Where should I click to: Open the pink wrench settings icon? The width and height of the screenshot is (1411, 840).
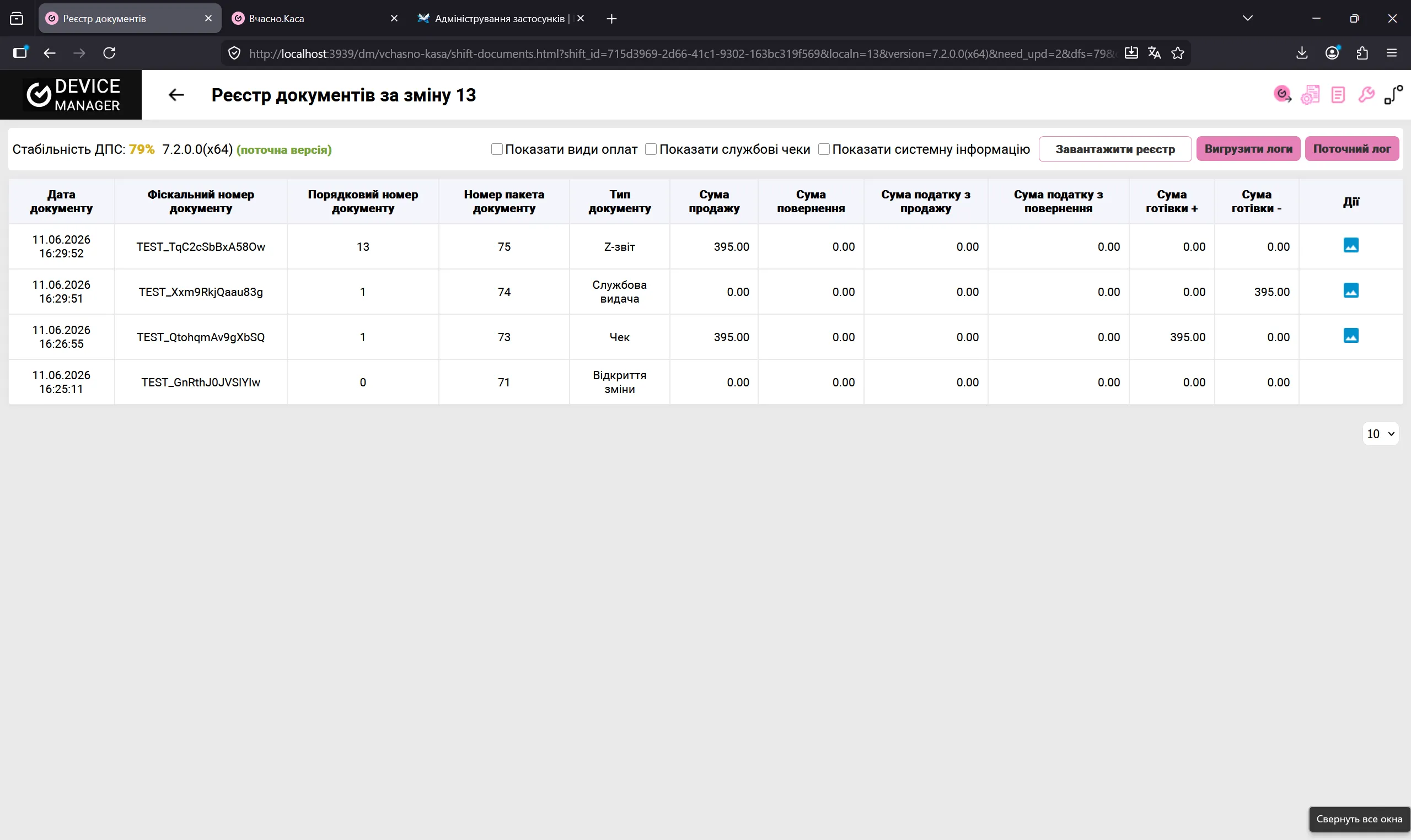[1366, 95]
